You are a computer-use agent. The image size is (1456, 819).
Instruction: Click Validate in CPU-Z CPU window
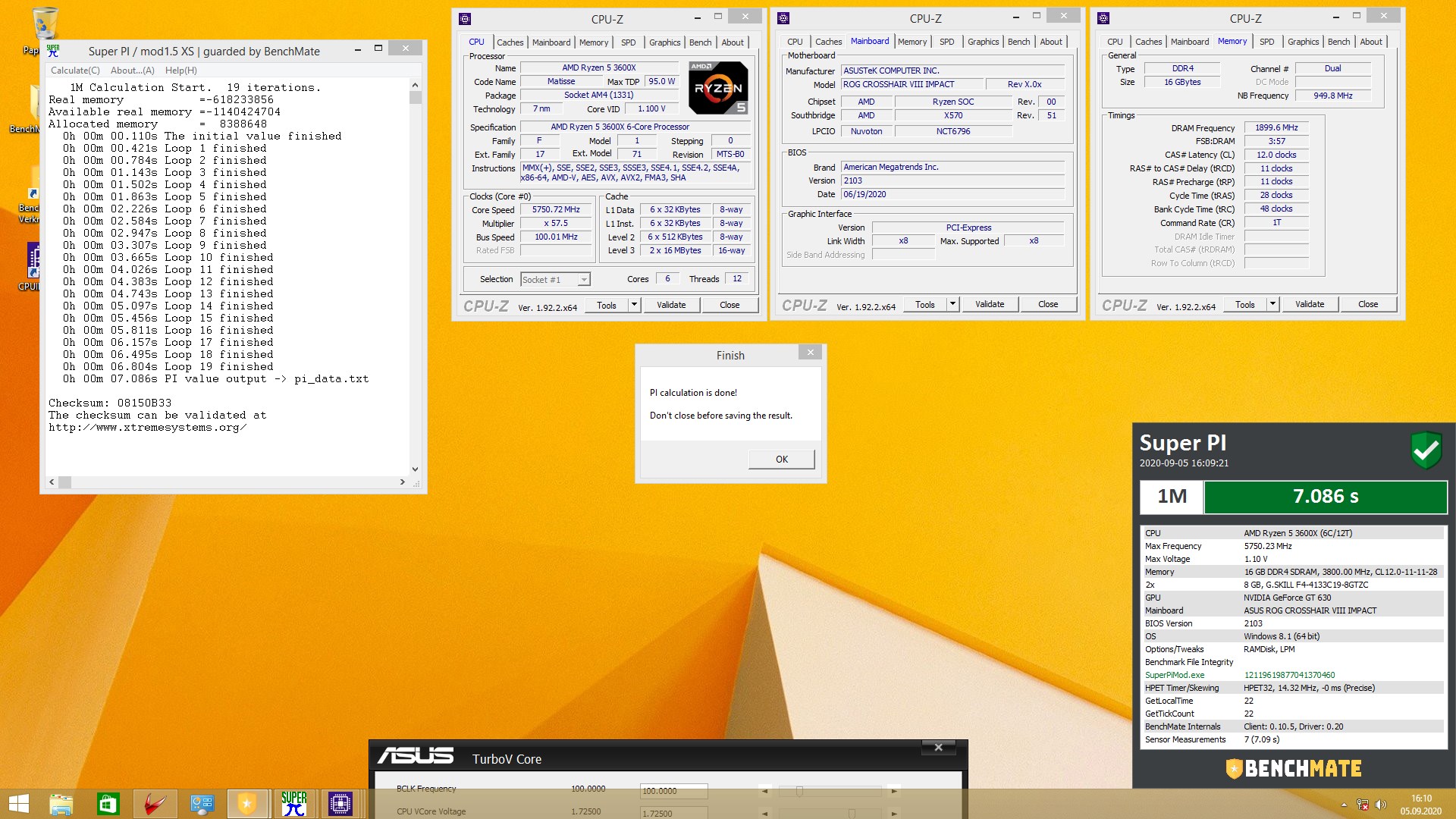(x=671, y=305)
